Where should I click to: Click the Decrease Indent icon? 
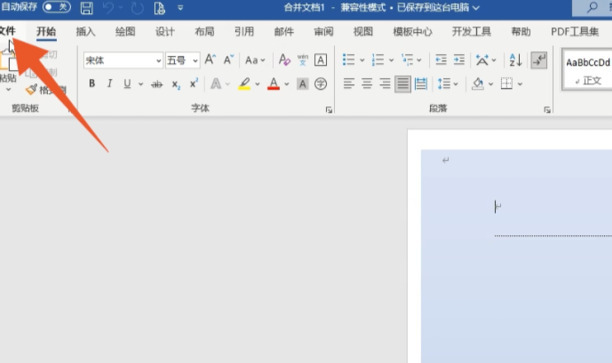(441, 60)
